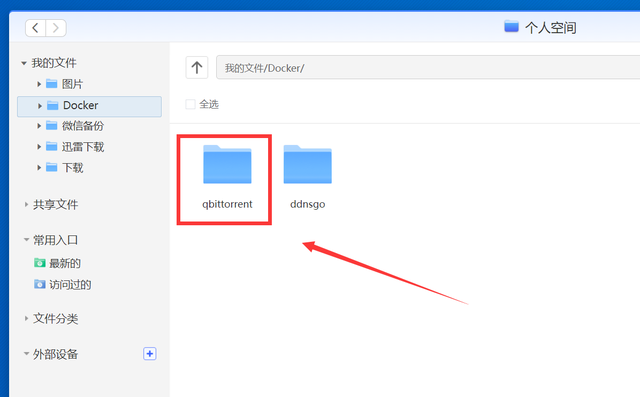640x397 pixels.
Task: Go back with the left arrow button
Action: pos(36,28)
